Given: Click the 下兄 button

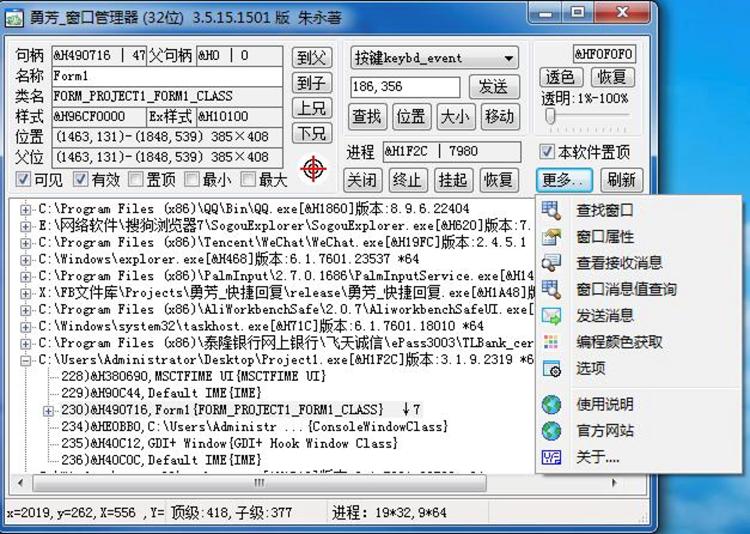Looking at the screenshot, I should coord(312,133).
